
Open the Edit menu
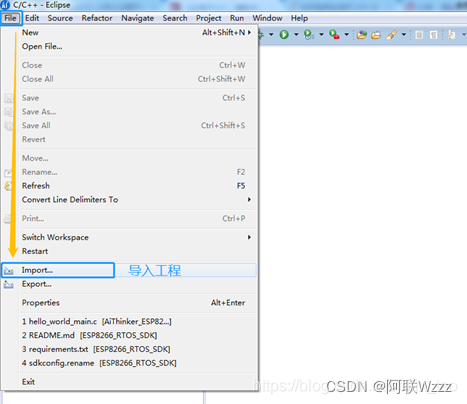tap(32, 18)
